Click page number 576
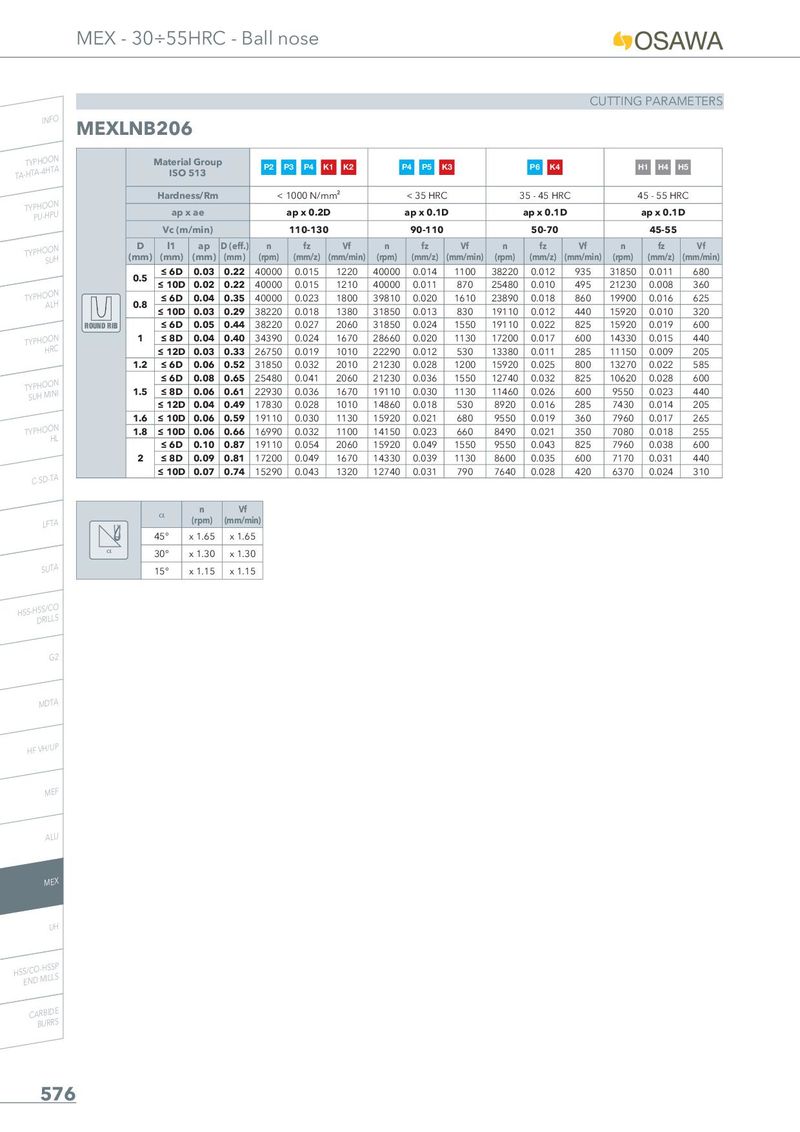The width and height of the screenshot is (800, 1132). (x=58, y=1094)
